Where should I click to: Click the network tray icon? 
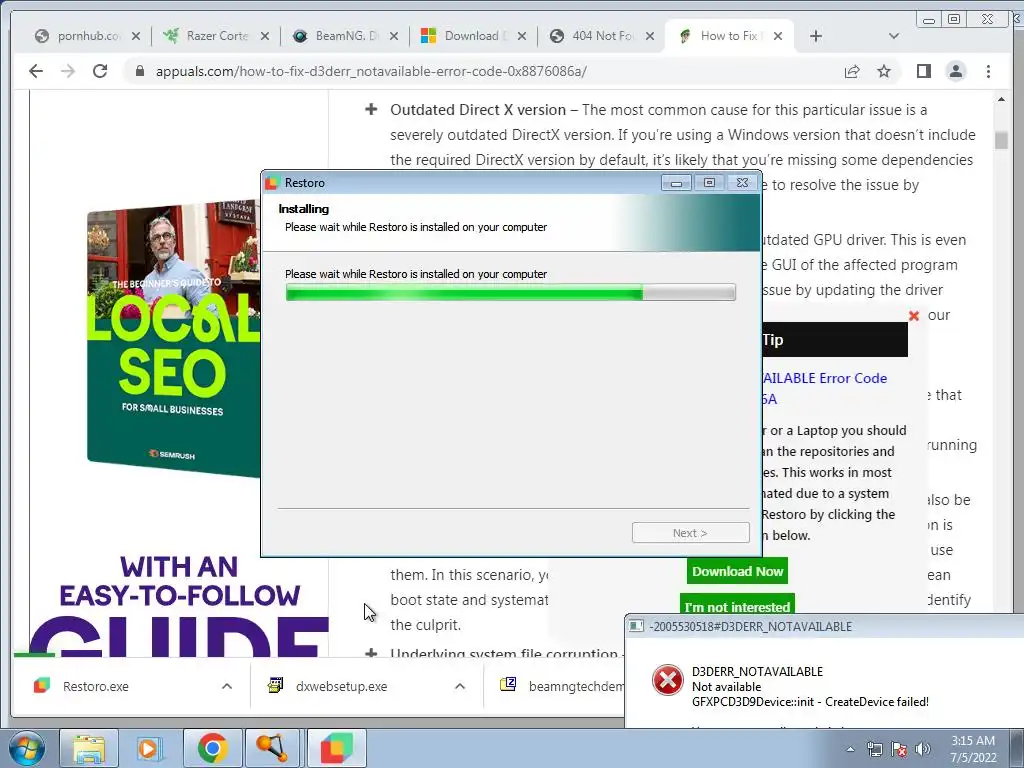tap(874, 750)
